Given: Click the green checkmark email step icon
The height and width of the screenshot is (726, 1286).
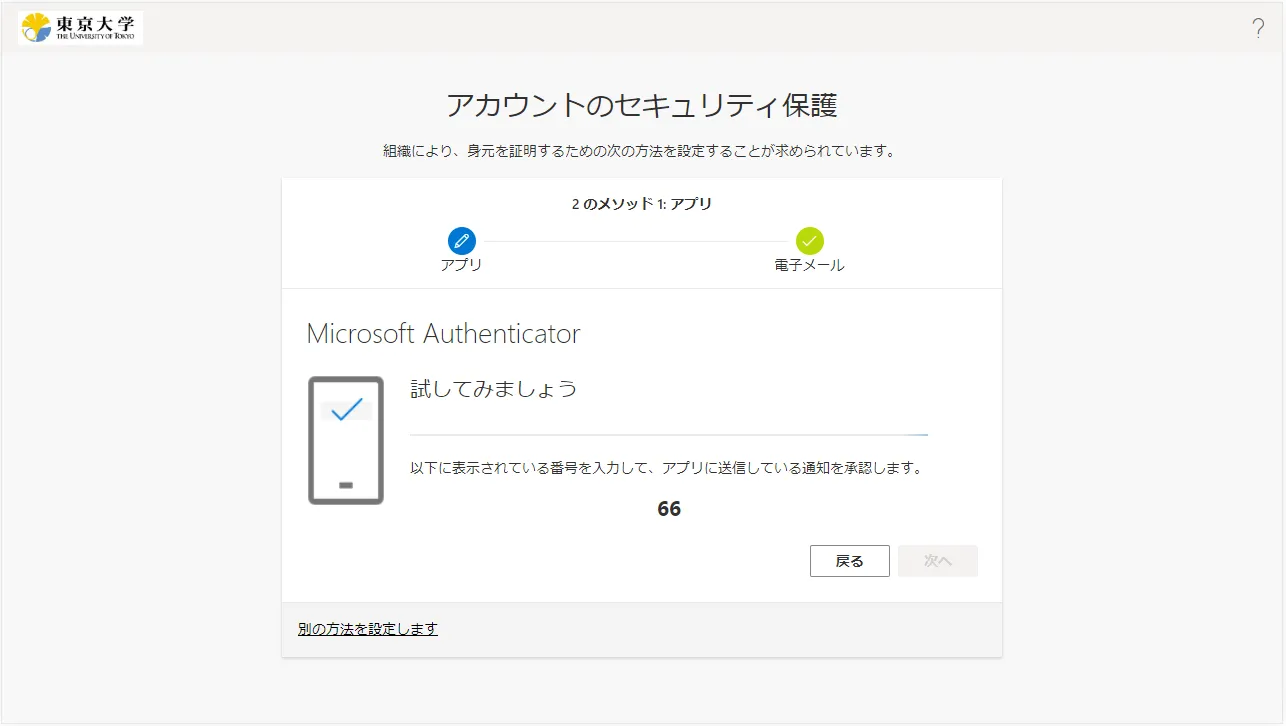Looking at the screenshot, I should click(809, 241).
